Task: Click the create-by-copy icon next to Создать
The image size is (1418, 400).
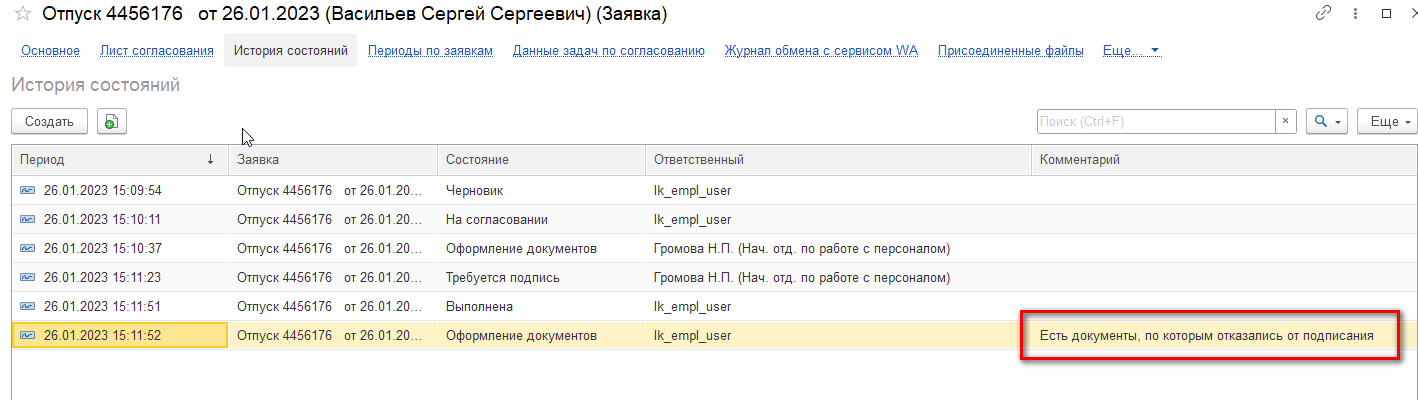Action: pos(111,122)
